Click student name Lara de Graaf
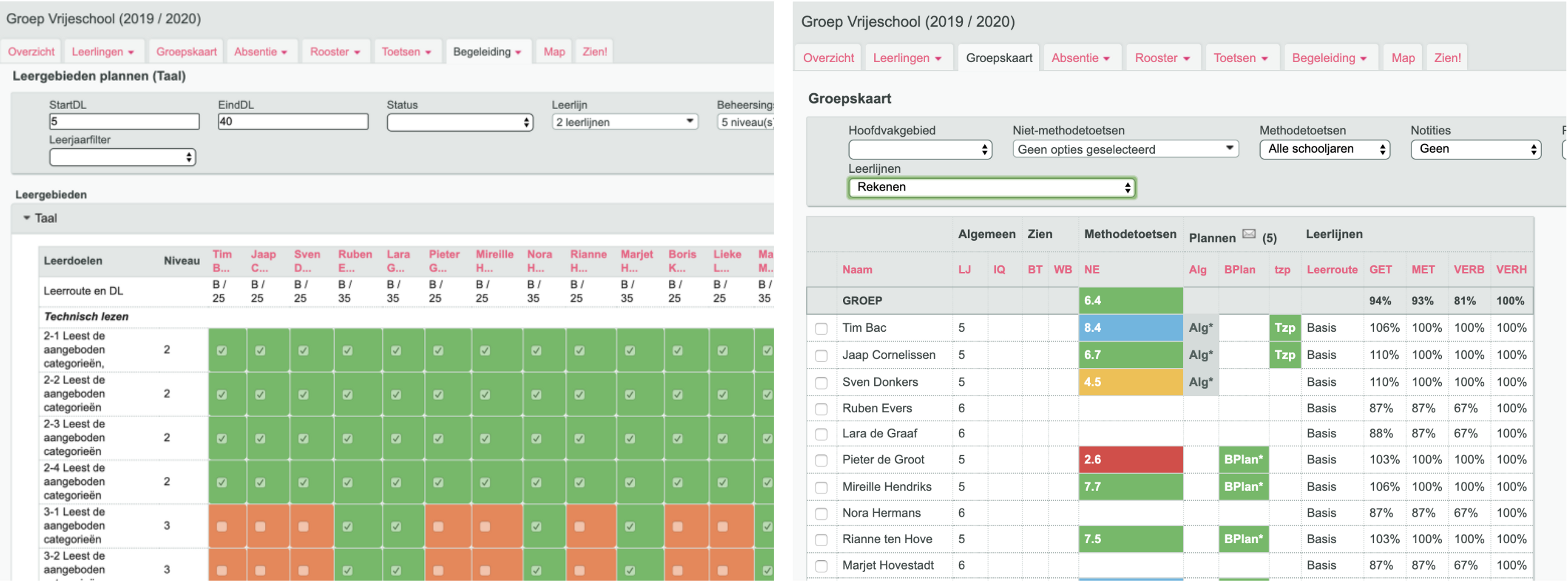This screenshot has width=1568, height=581. pos(879,434)
